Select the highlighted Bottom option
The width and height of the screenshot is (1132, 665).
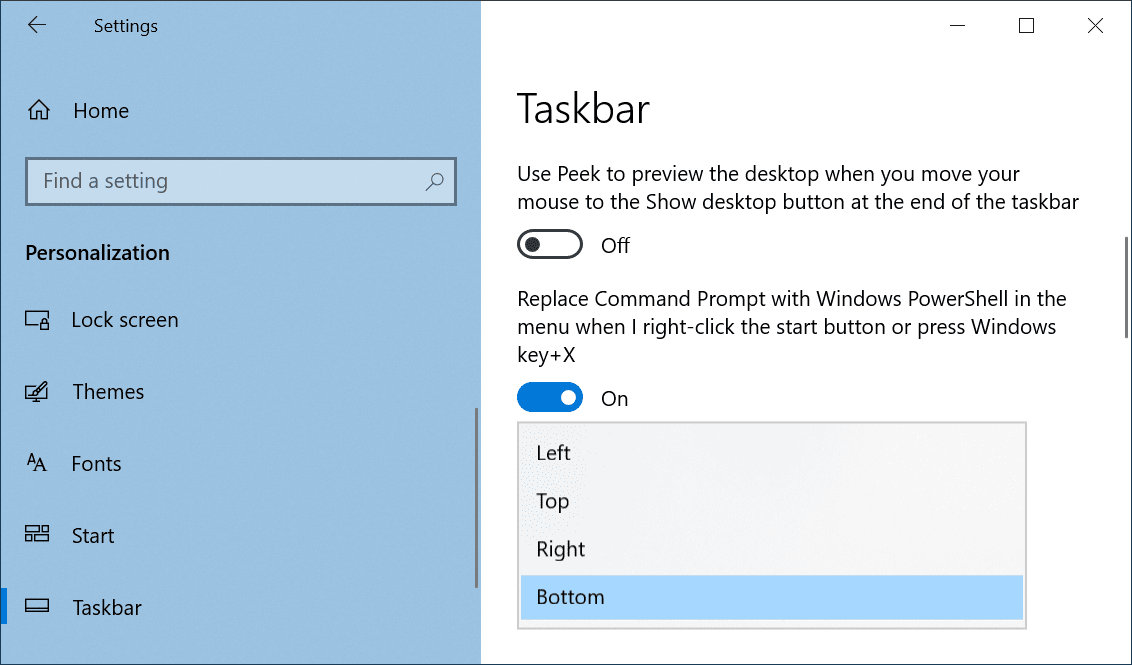click(570, 597)
